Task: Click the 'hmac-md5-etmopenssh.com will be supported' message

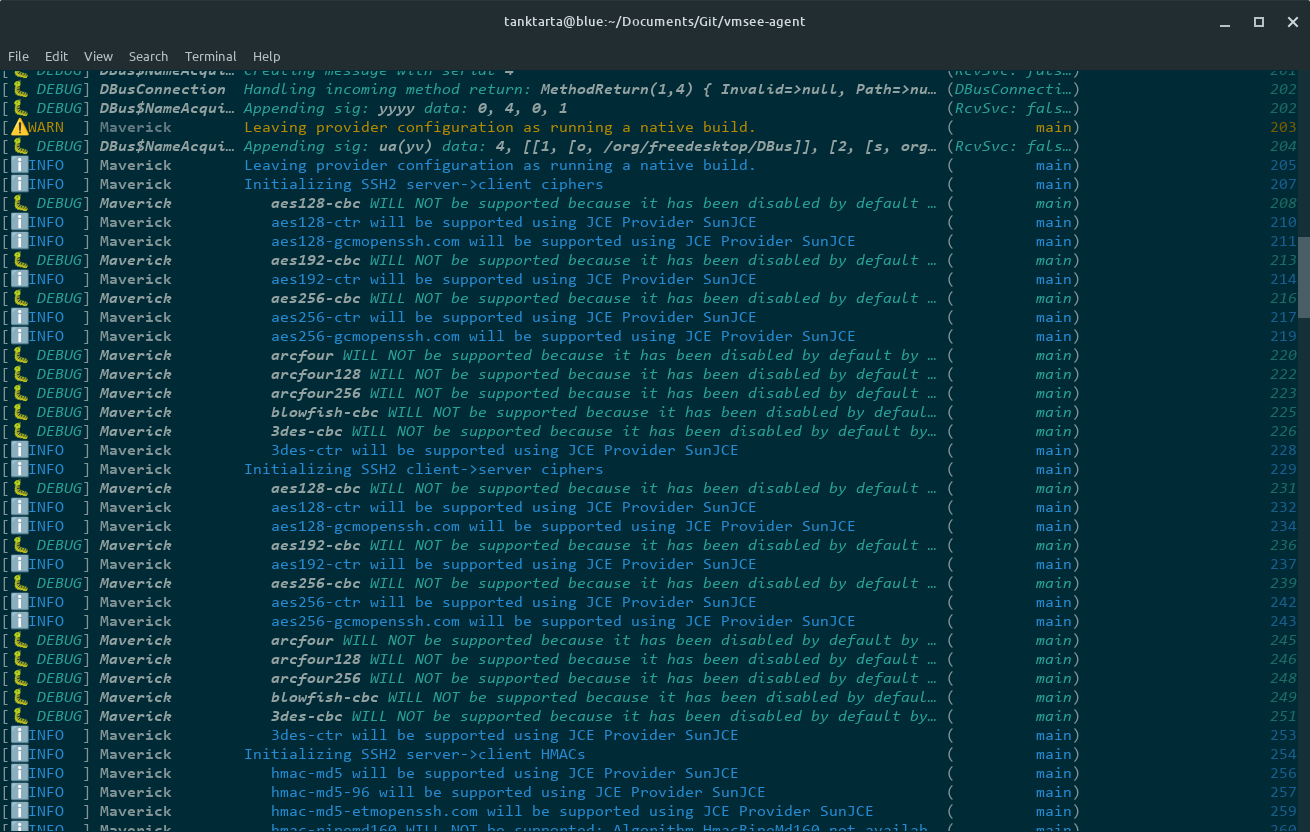Action: (572, 811)
